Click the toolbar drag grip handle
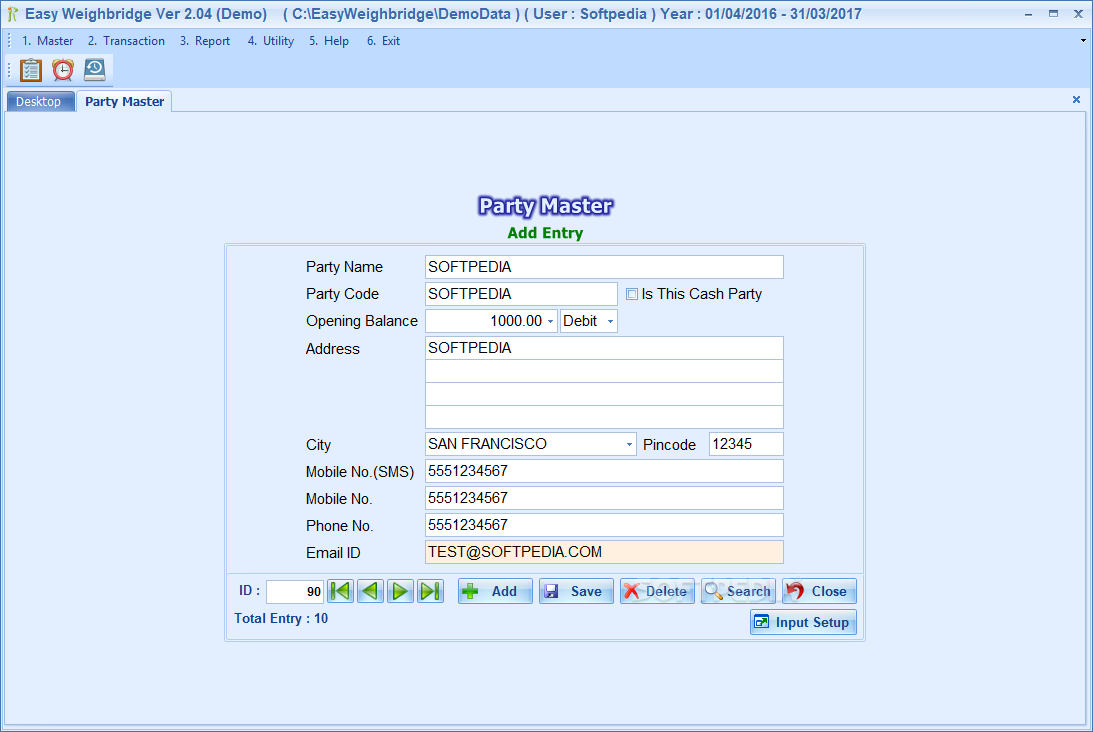Image resolution: width=1093 pixels, height=732 pixels. 9,70
